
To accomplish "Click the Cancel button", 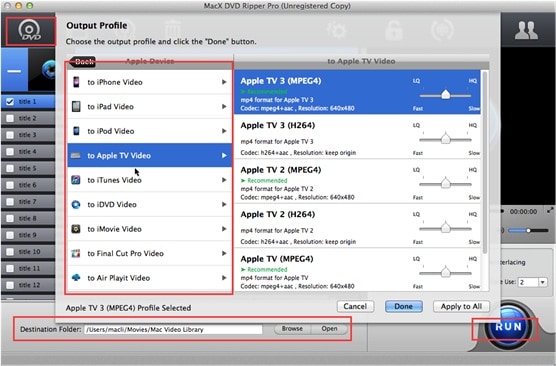I will click(355, 306).
